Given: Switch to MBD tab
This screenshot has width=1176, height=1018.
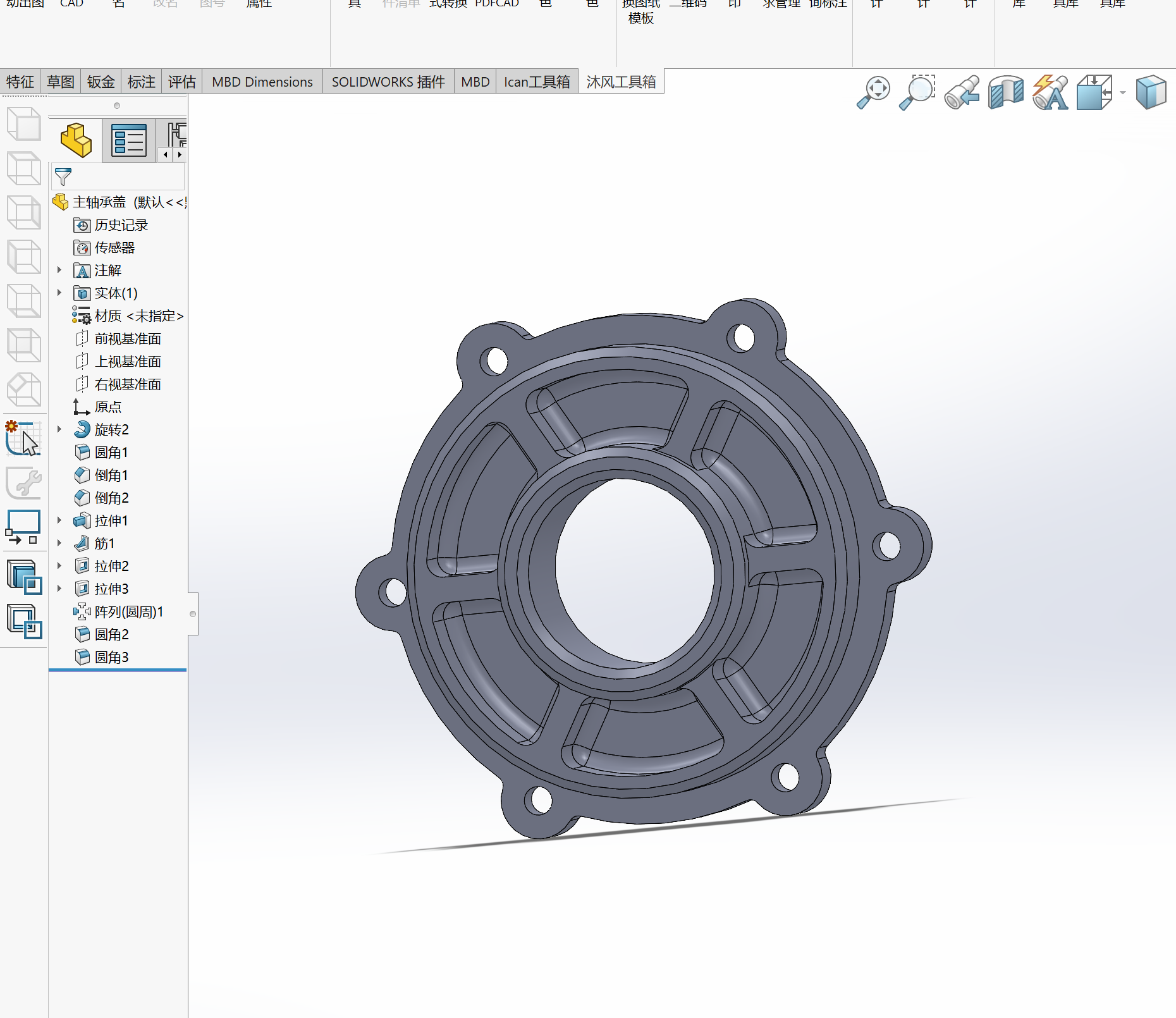Looking at the screenshot, I should tap(475, 82).
